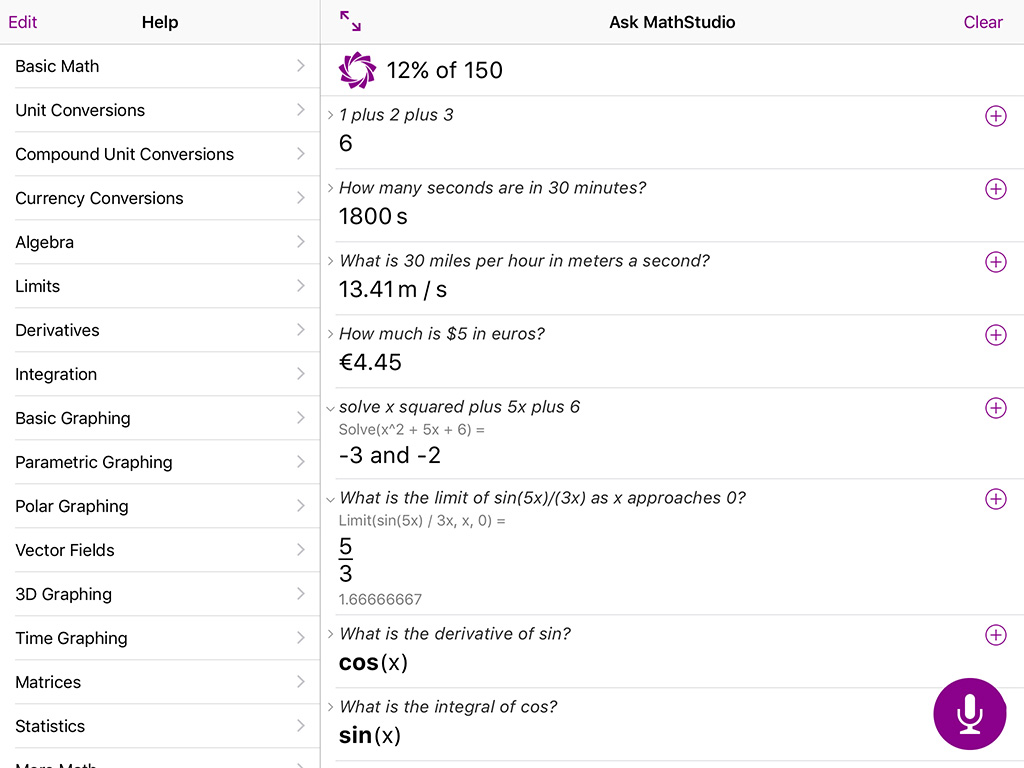The height and width of the screenshot is (768, 1024).
Task: Toggle fullscreen with the expand arrows icon
Action: tap(350, 22)
